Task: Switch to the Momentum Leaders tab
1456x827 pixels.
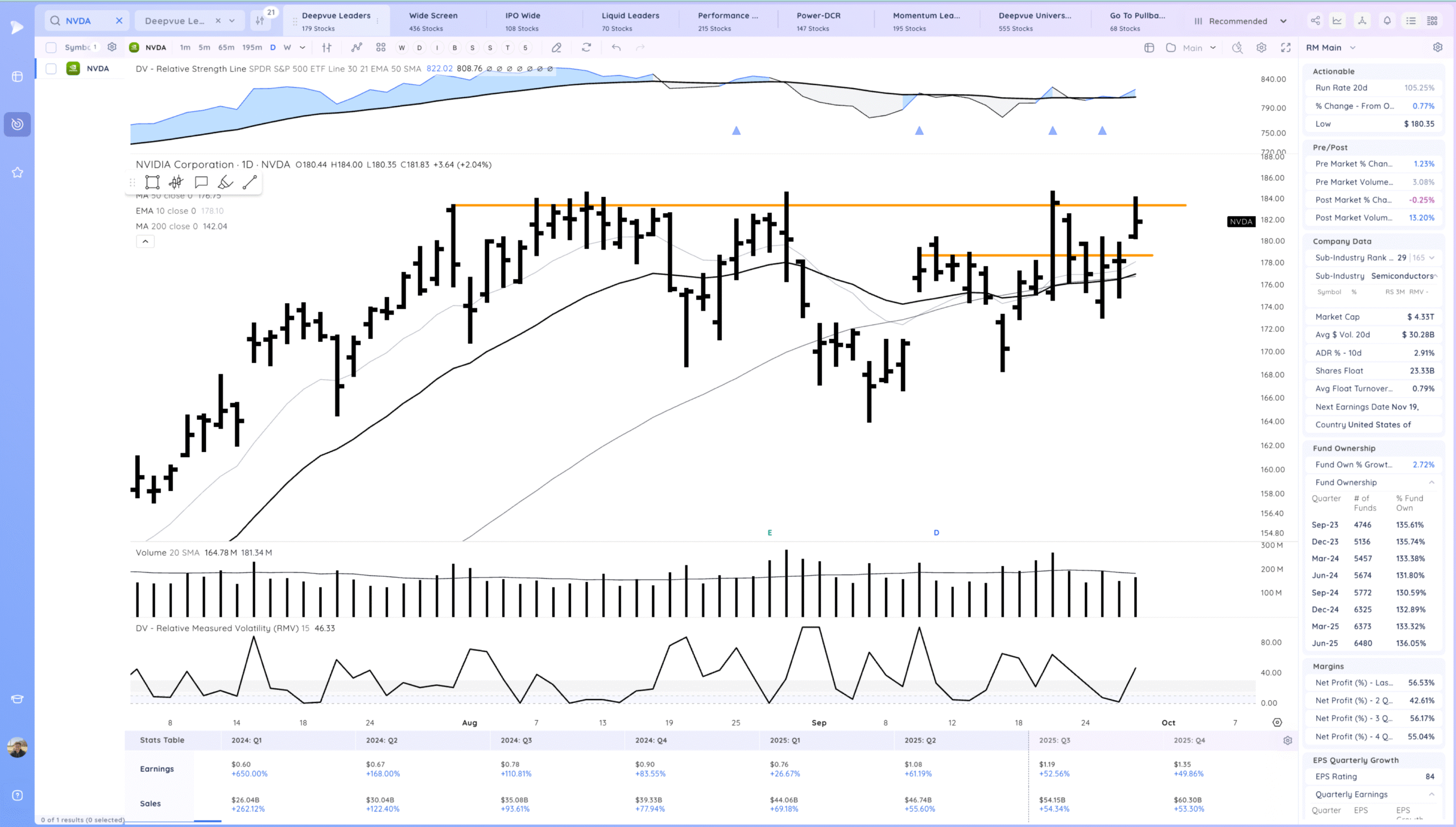Action: pyautogui.click(x=926, y=21)
